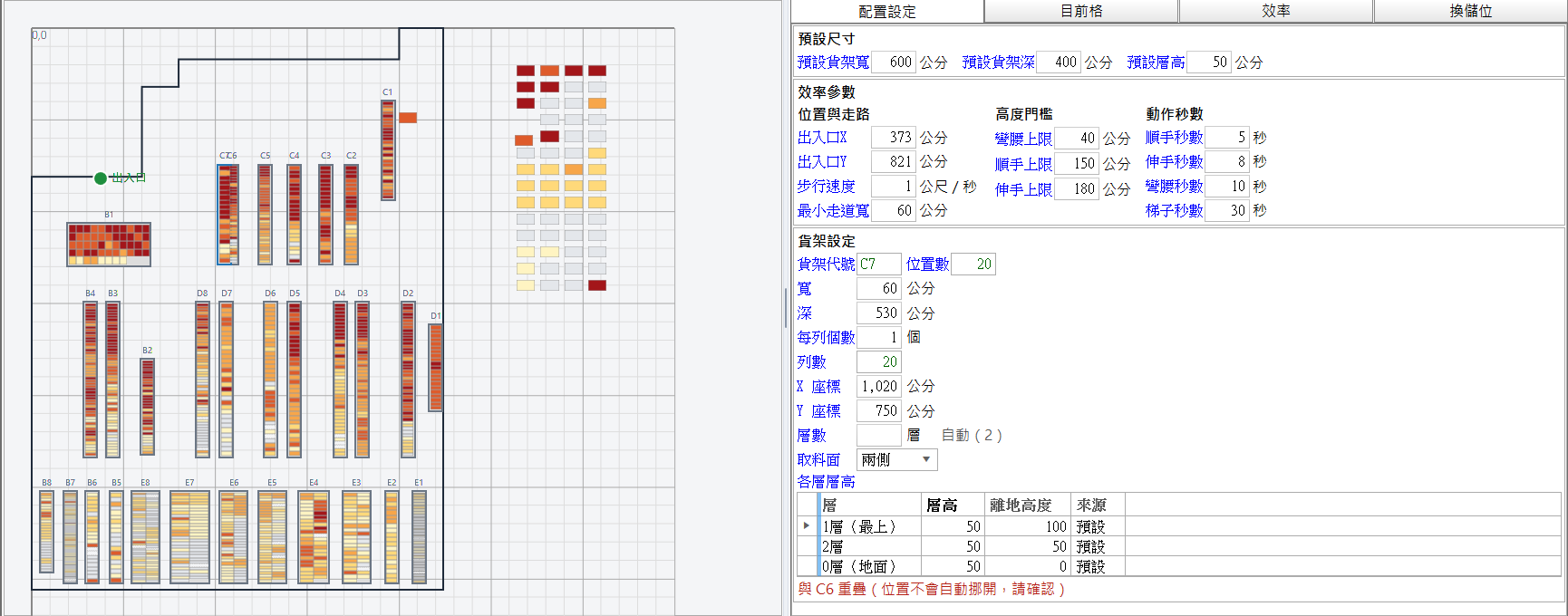
Task: Focus the 彎腰秒數 field showing 10
Action: [1226, 186]
